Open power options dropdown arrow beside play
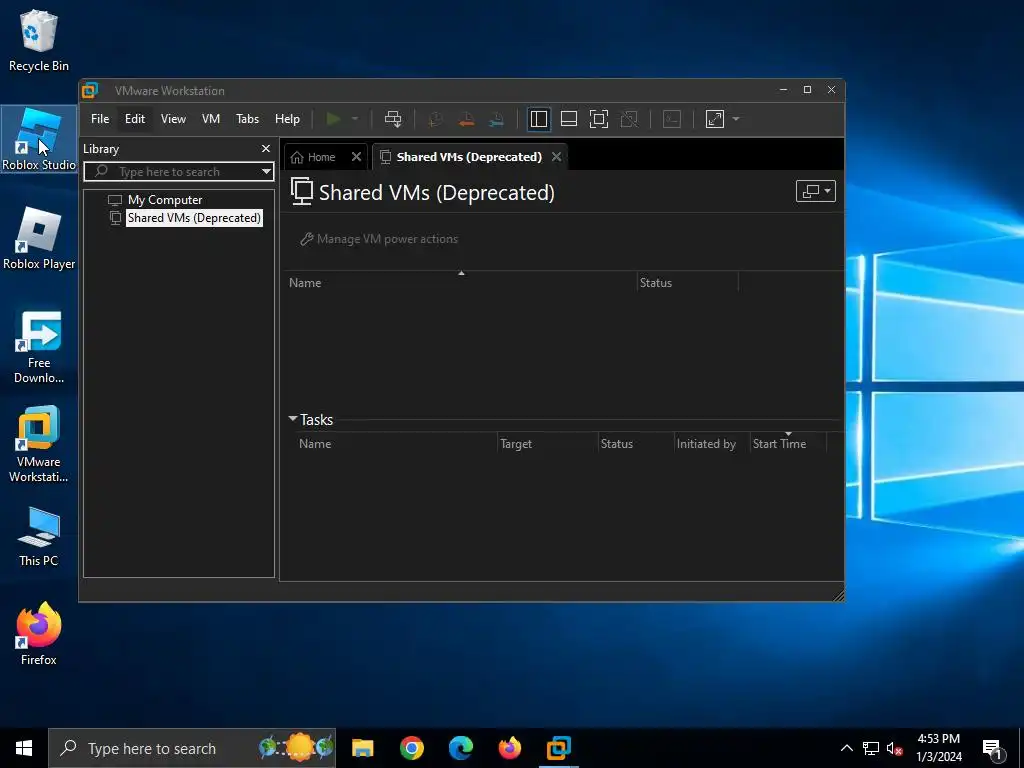This screenshot has height=768, width=1024. tap(355, 119)
